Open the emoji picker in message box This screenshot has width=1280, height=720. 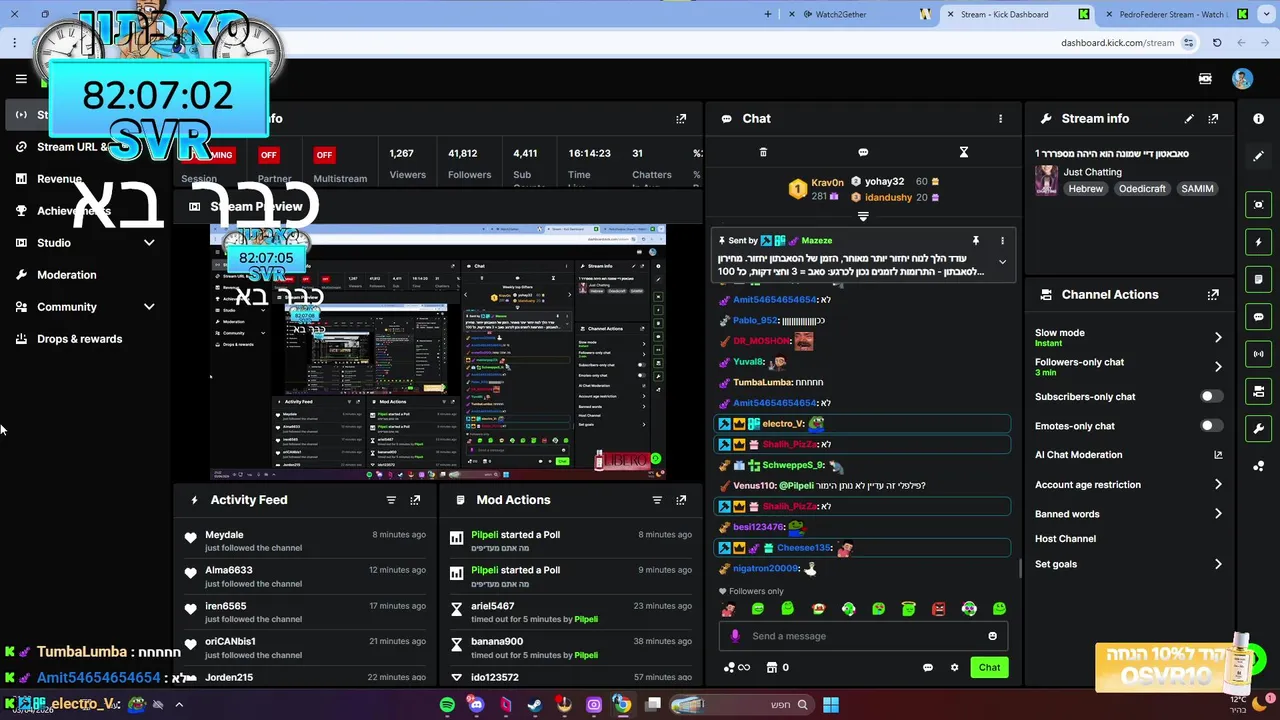992,636
